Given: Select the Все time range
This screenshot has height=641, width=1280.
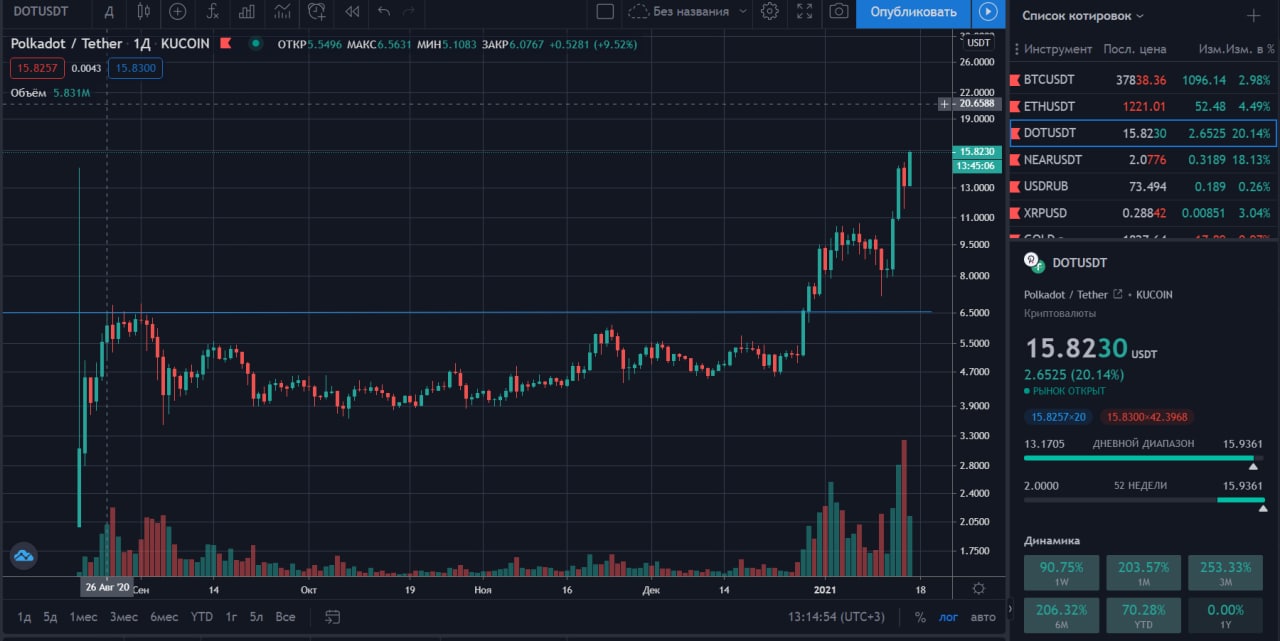Looking at the screenshot, I should 285,617.
